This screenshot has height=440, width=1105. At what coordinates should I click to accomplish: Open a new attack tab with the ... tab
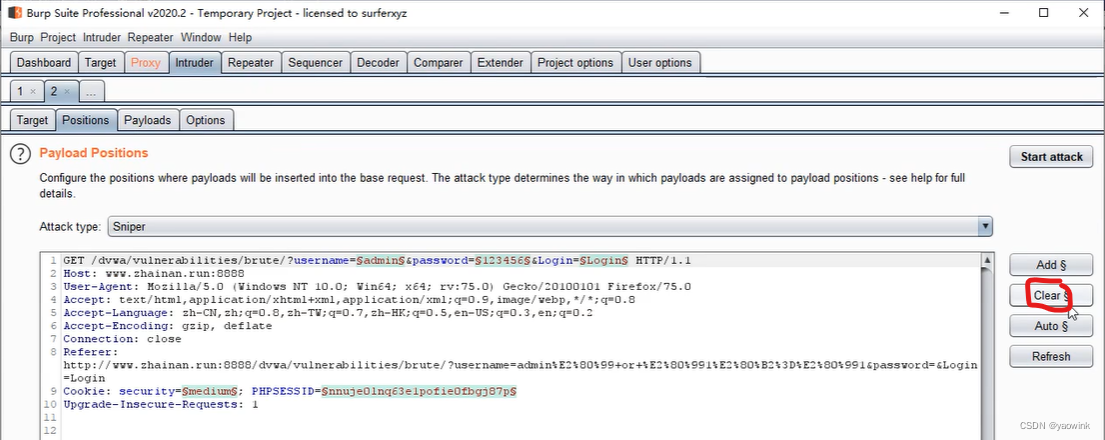[x=92, y=92]
